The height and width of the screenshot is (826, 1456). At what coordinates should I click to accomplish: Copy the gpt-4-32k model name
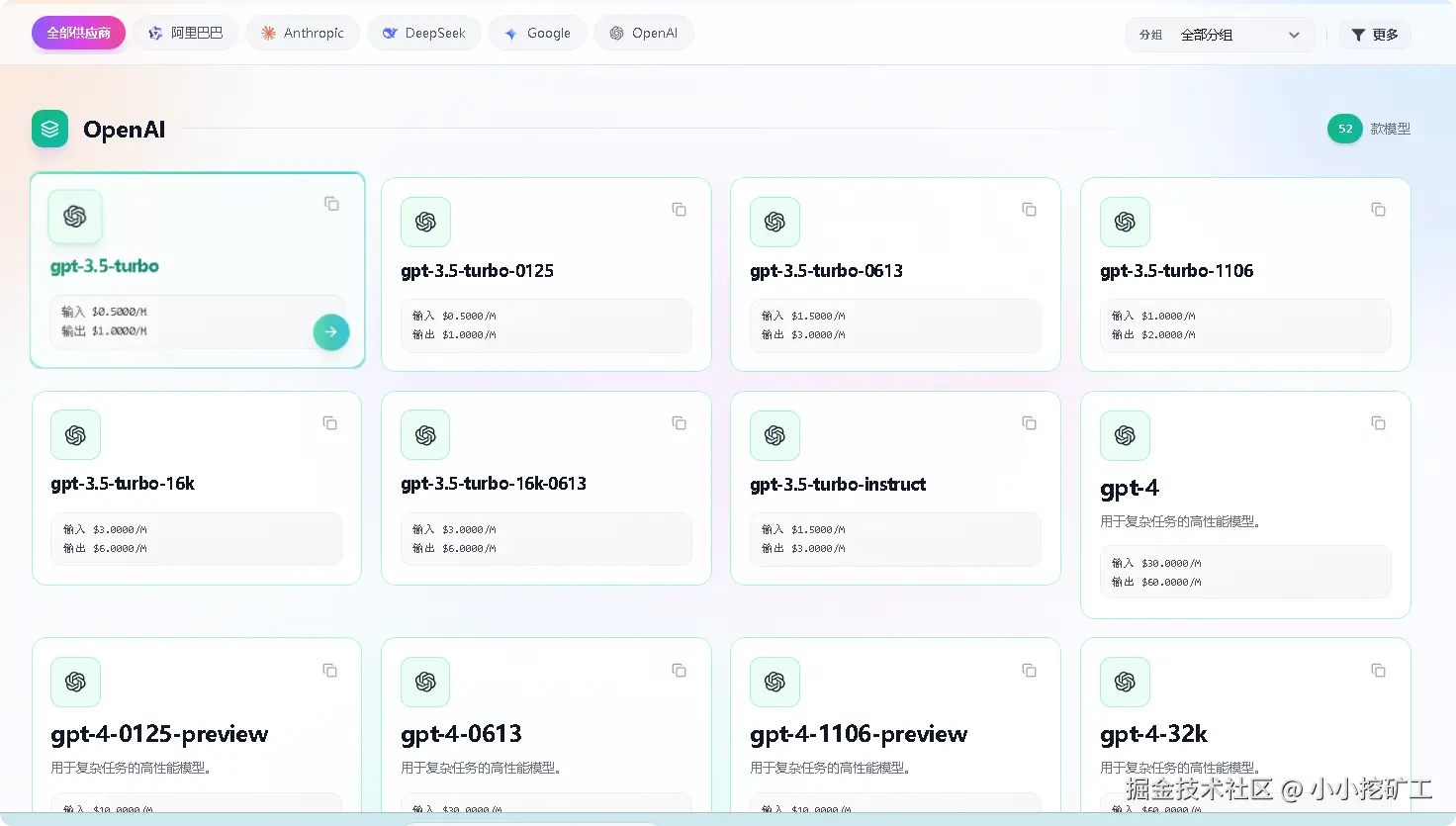pyautogui.click(x=1379, y=671)
